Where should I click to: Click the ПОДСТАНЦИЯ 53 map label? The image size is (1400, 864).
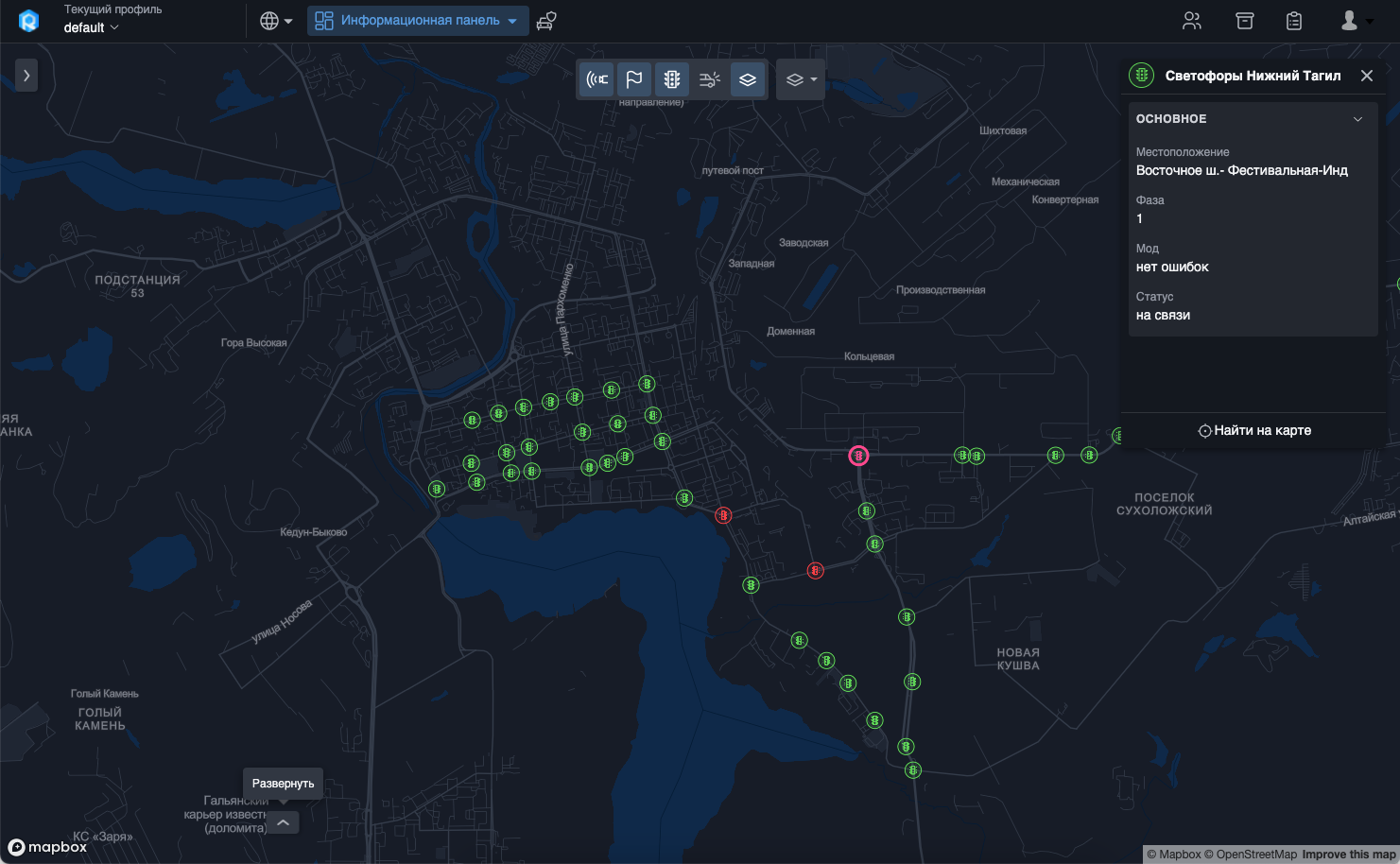(x=137, y=286)
